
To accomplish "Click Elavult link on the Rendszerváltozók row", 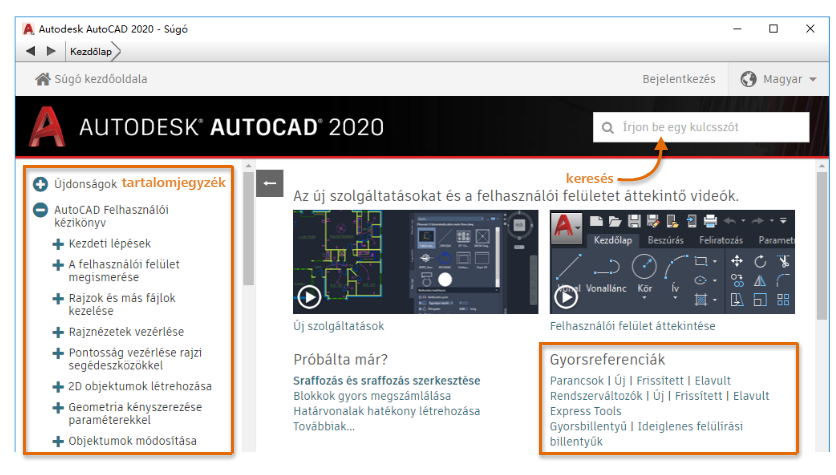I will pyautogui.click(x=751, y=396).
